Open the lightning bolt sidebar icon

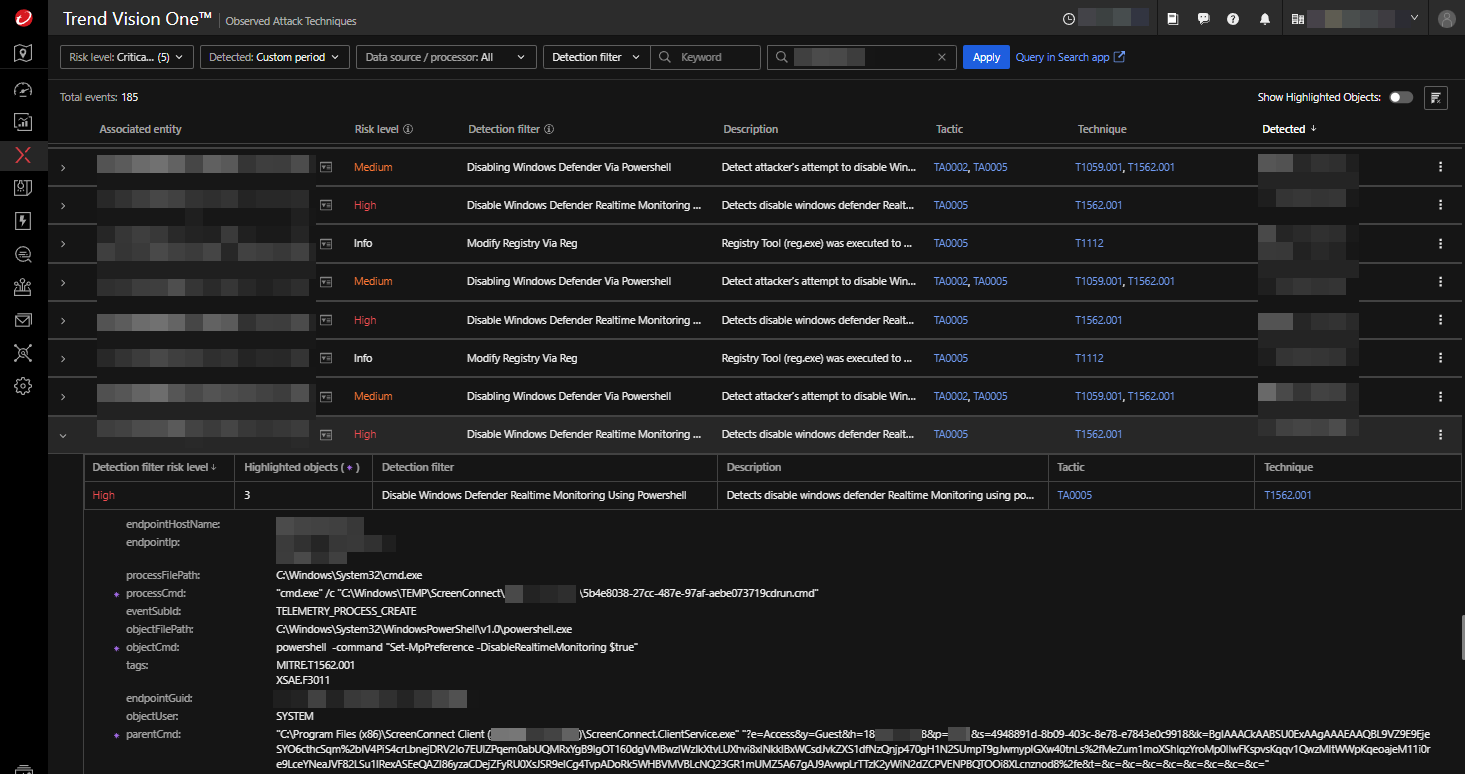click(23, 221)
